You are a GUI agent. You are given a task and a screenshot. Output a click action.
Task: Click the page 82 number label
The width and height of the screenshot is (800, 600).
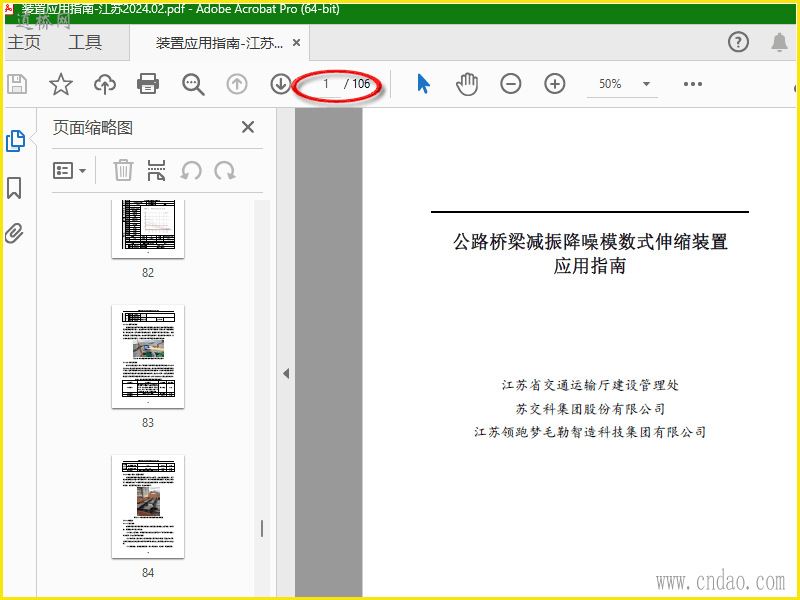[x=148, y=273]
